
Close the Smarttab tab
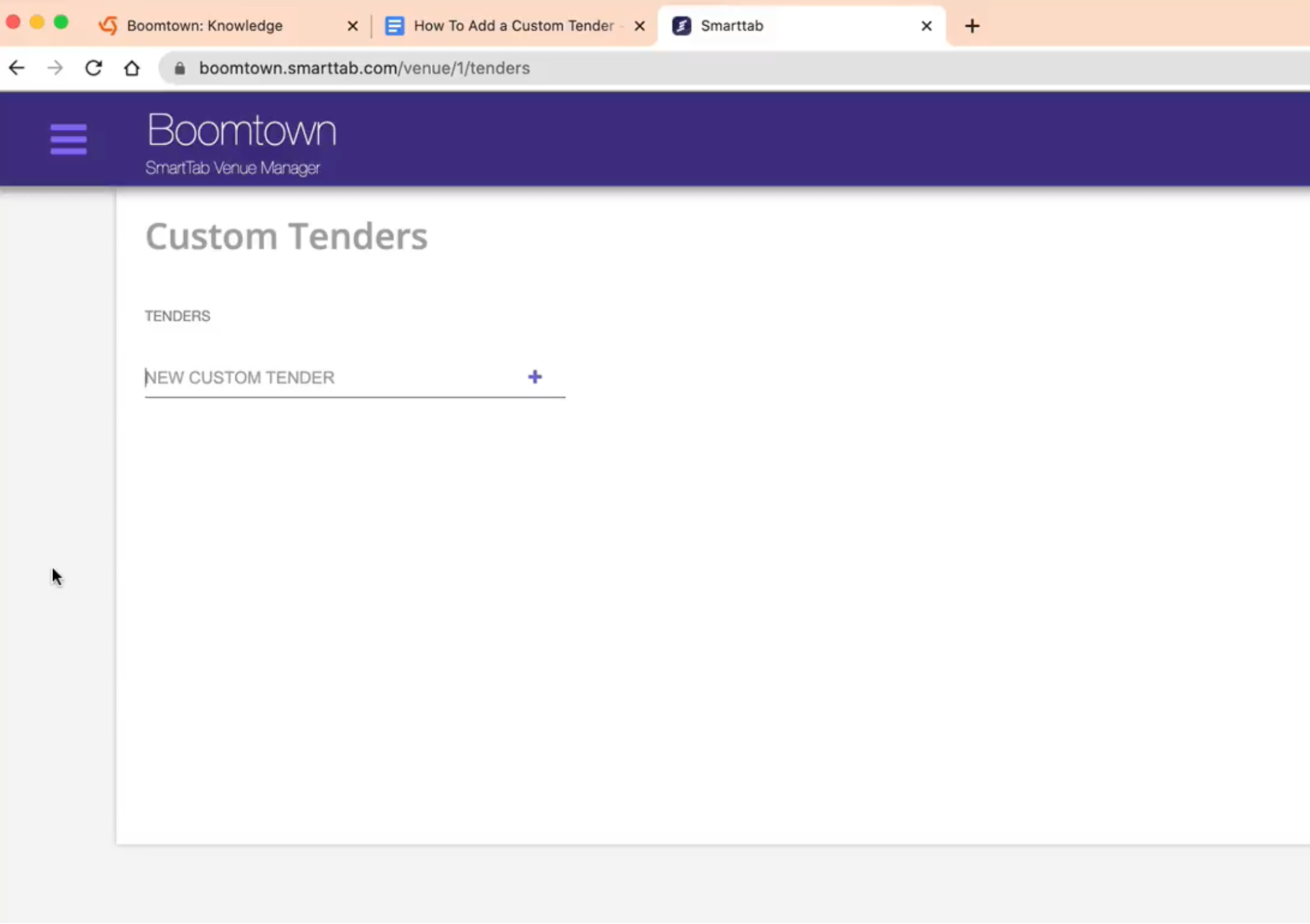pyautogui.click(x=926, y=26)
